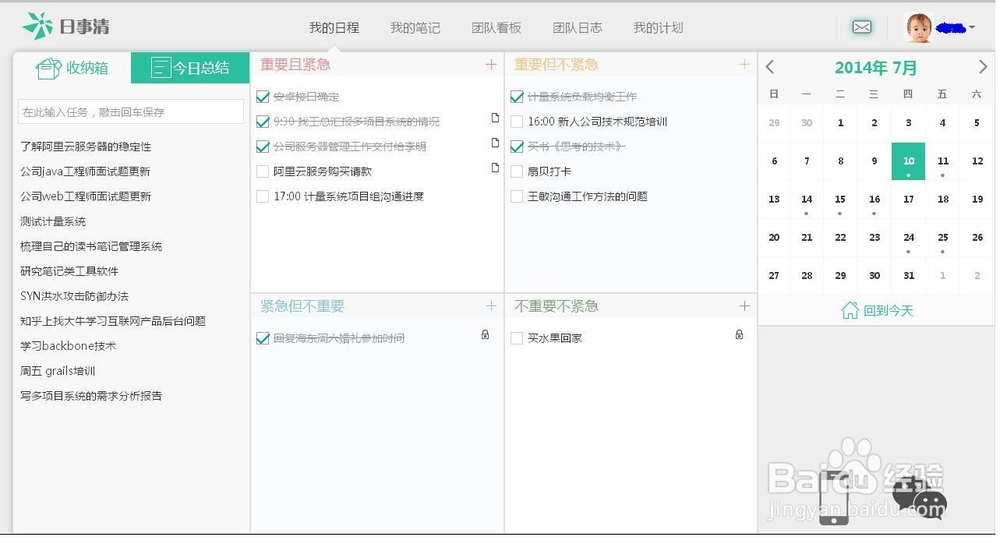Go to previous month in calendar
This screenshot has height=544, width=1000.
770,67
